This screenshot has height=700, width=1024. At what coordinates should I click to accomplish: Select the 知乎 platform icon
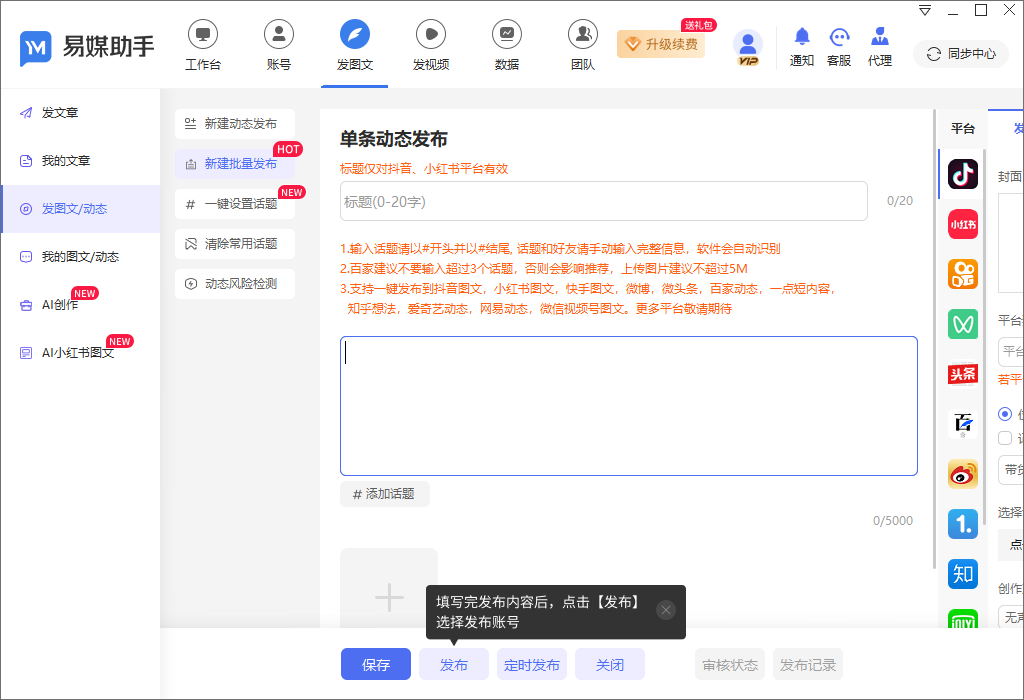[963, 574]
